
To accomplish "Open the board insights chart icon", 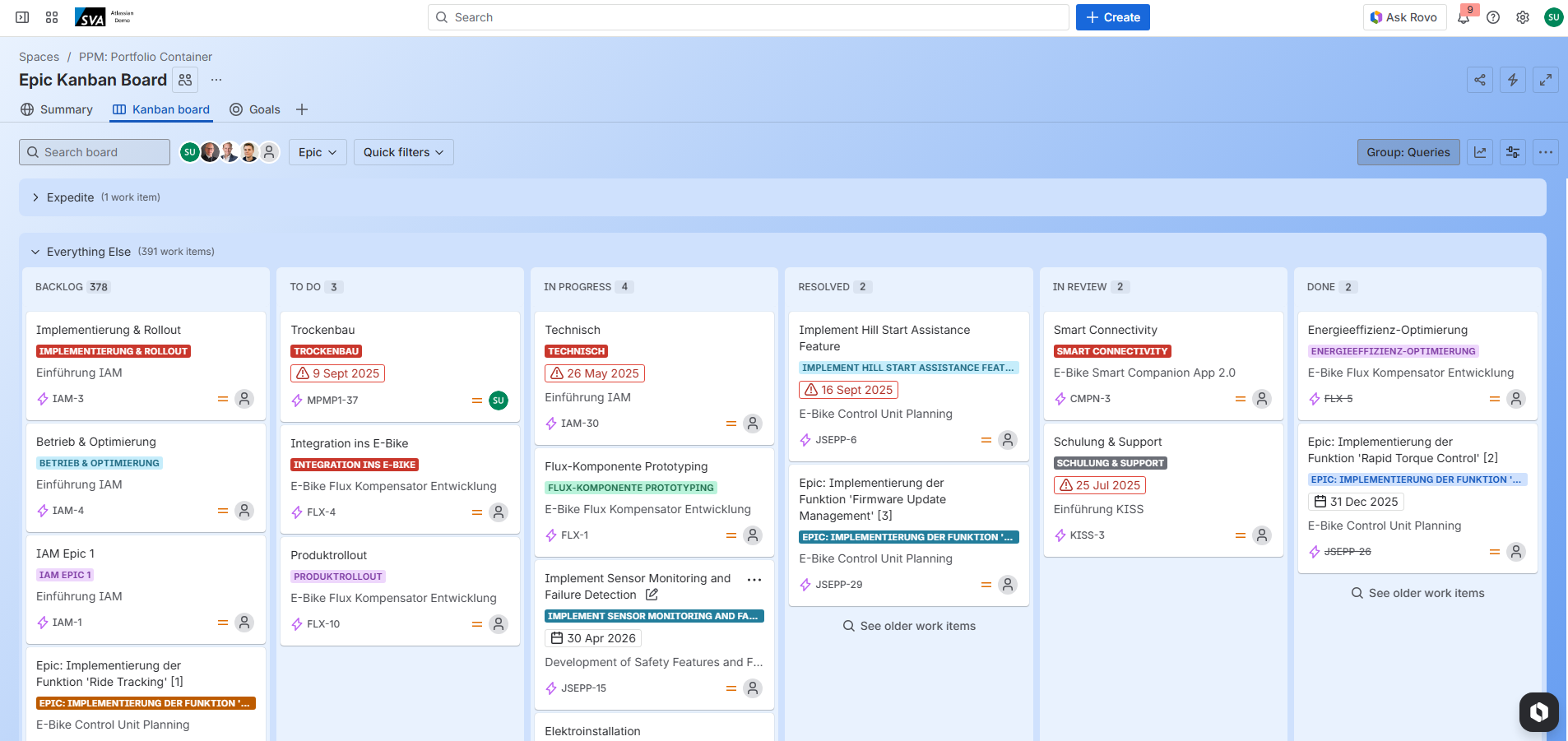I will pos(1480,152).
